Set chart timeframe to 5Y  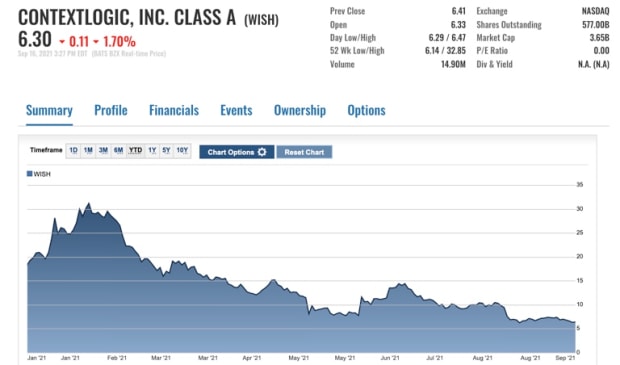coord(166,150)
